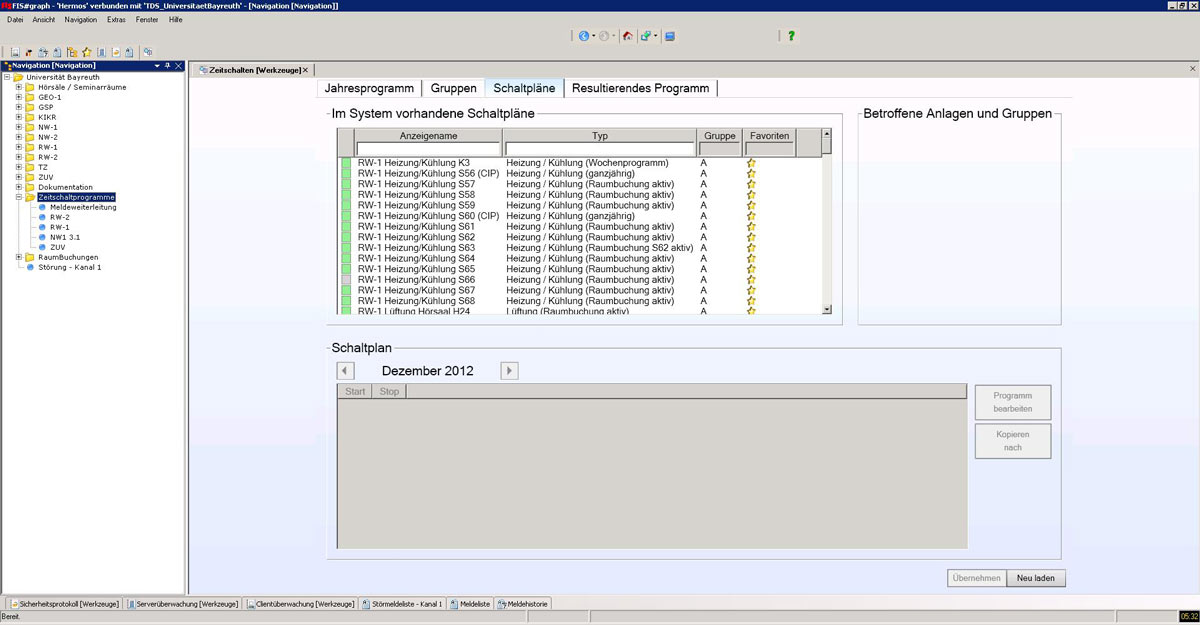The width and height of the screenshot is (1200, 625).
Task: Toggle favorite star for RW-1 Heizung/Kühlung S59
Action: tap(751, 205)
